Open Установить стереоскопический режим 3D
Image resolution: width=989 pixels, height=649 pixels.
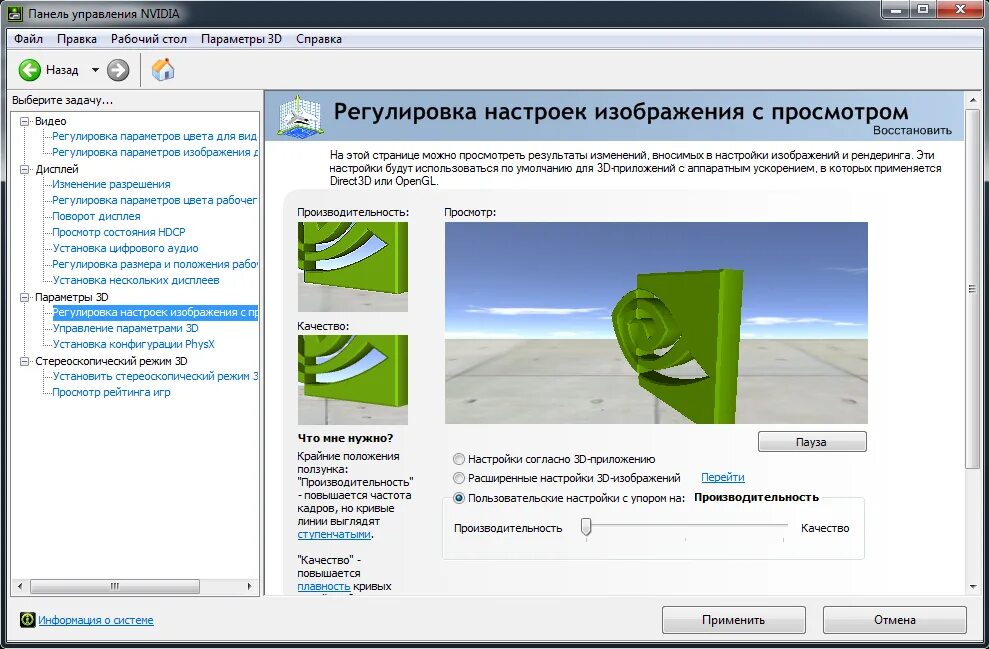(x=155, y=377)
